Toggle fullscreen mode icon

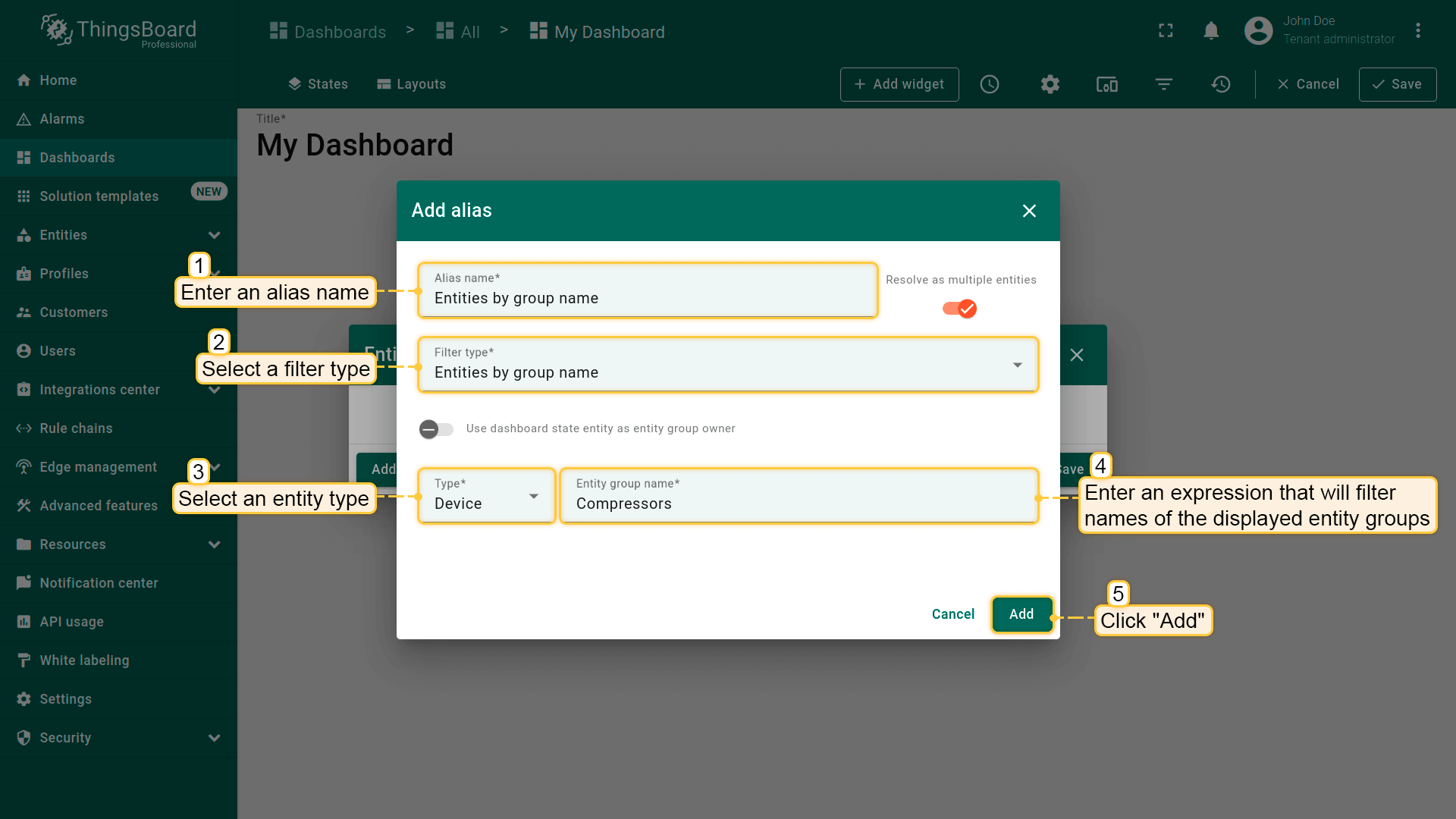point(1166,31)
